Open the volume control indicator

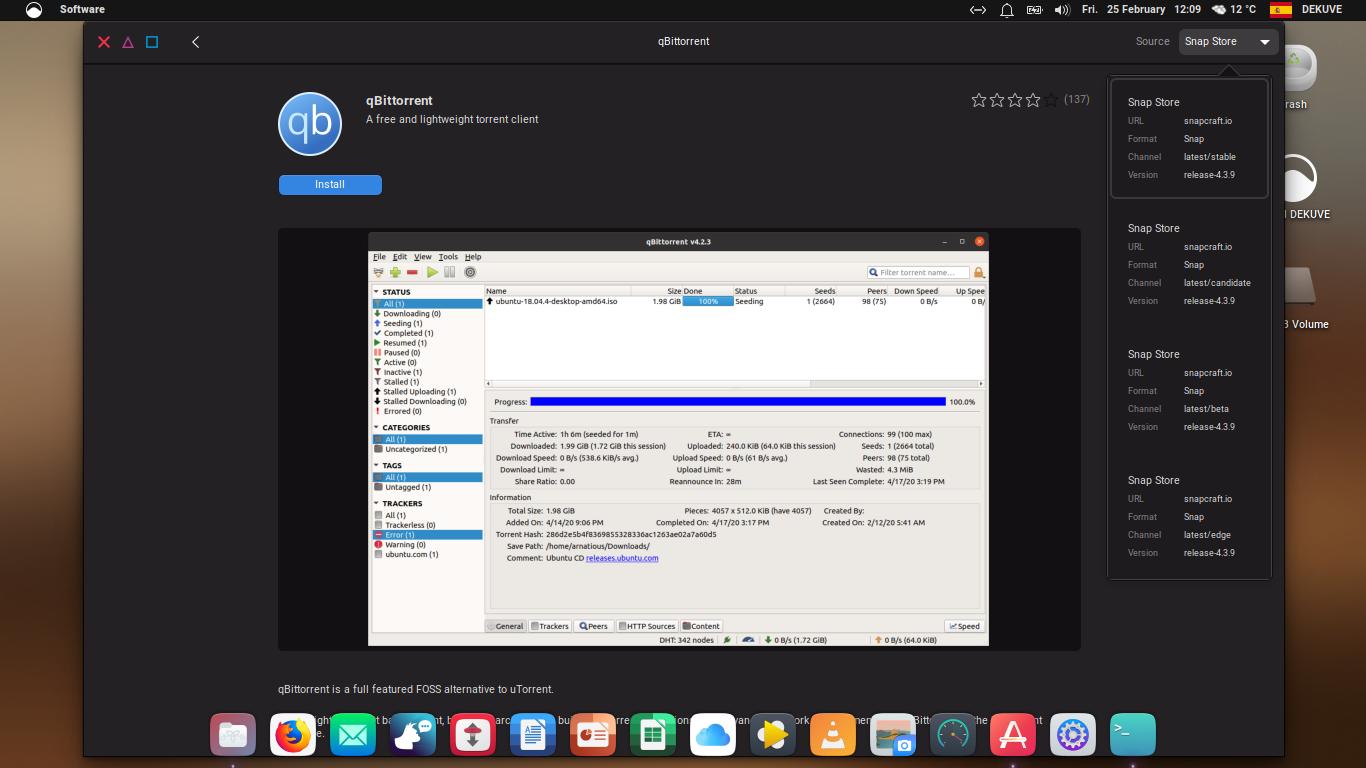[x=1062, y=9]
